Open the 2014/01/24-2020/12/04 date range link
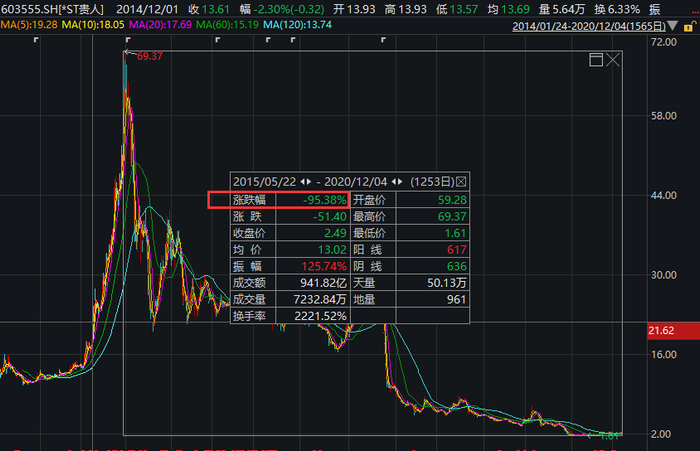This screenshot has height=451, width=700. 589,26
